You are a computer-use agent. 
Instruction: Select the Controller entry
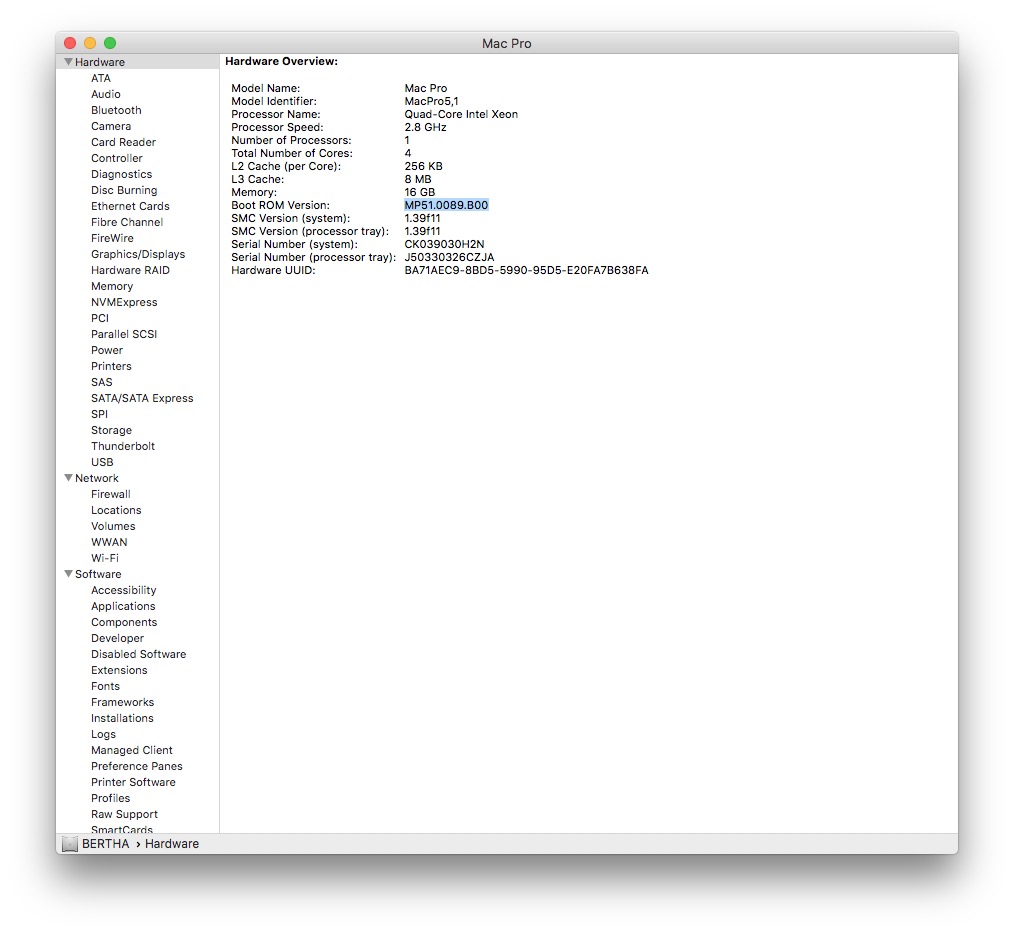(x=116, y=158)
